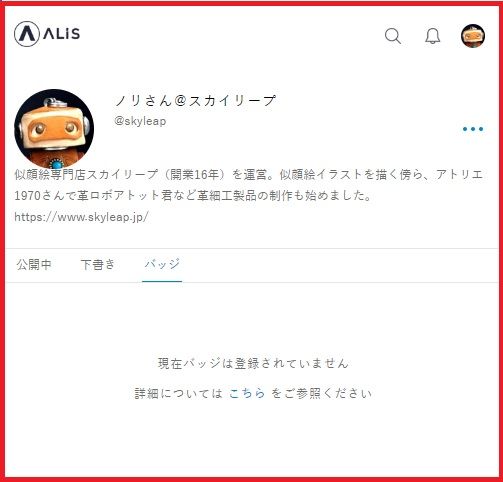
Task: Select the バッジ tab
Action: click(162, 264)
